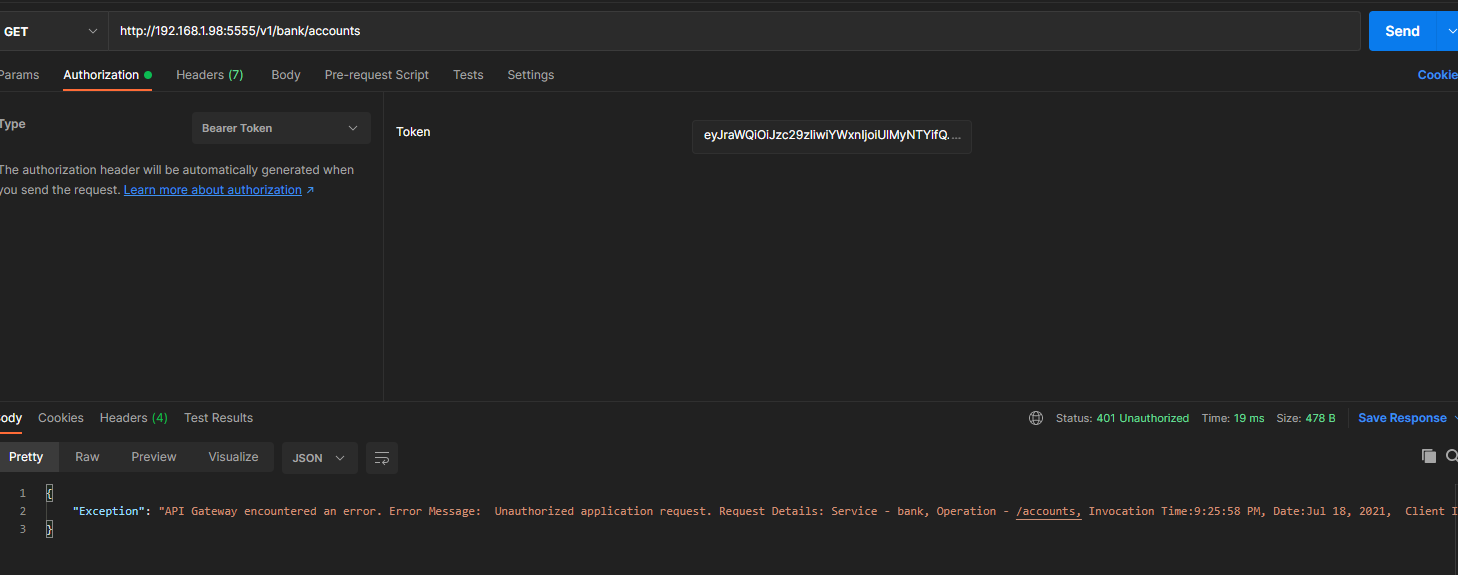The image size is (1458, 575).
Task: Click the search icon in response body
Action: tap(1451, 456)
